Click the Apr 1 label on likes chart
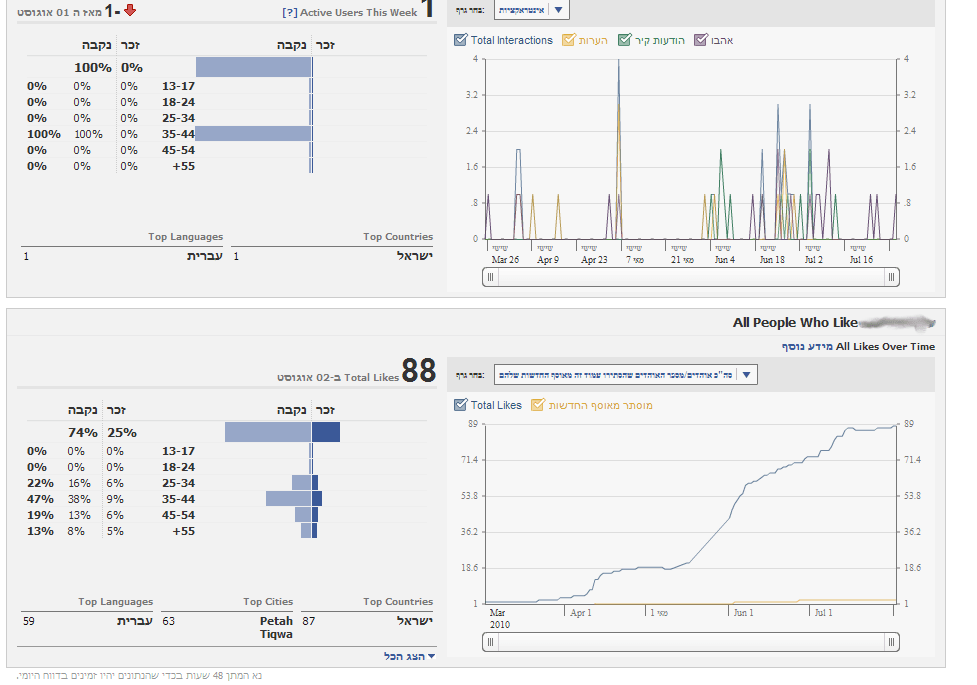977x685 pixels. coord(581,613)
